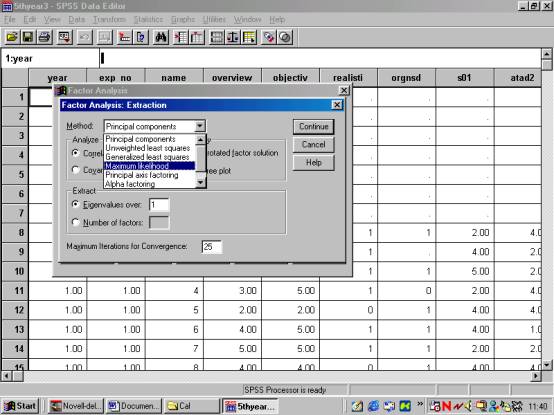Choose Unweighted least squares in the list
Image resolution: width=554 pixels, height=415 pixels.
[148, 148]
